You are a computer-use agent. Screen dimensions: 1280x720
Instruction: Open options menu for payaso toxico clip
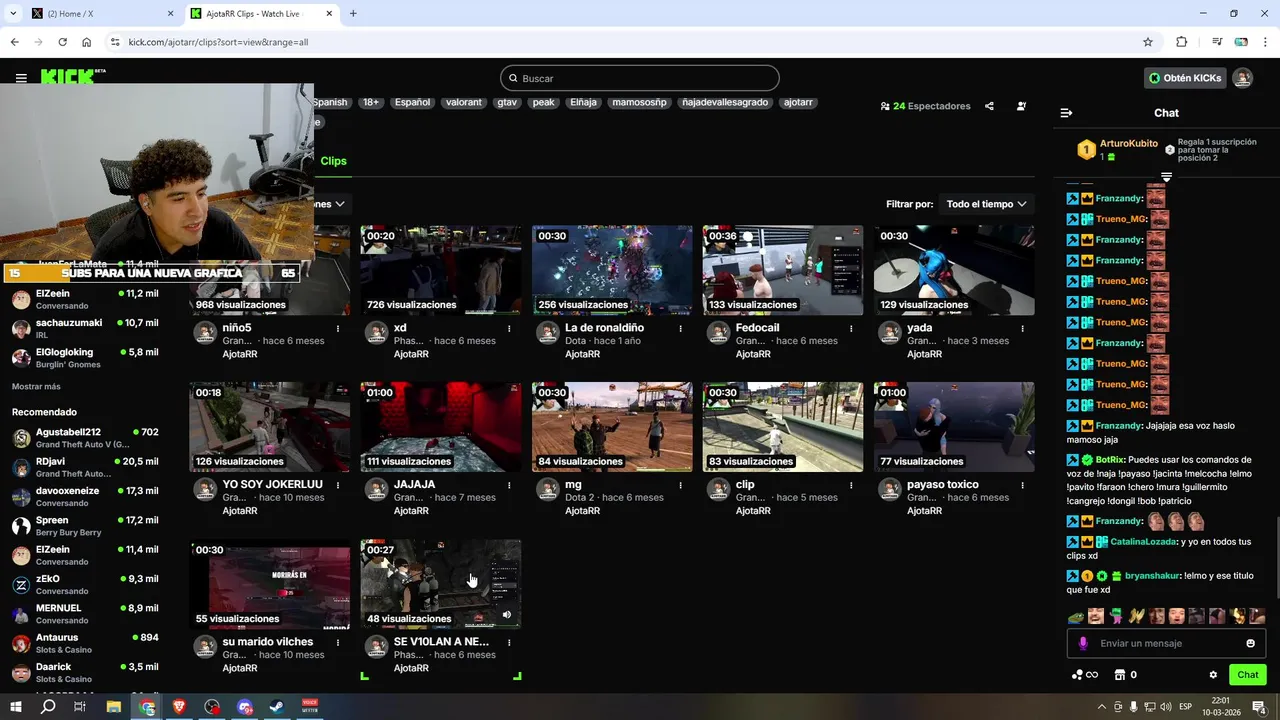[1022, 485]
